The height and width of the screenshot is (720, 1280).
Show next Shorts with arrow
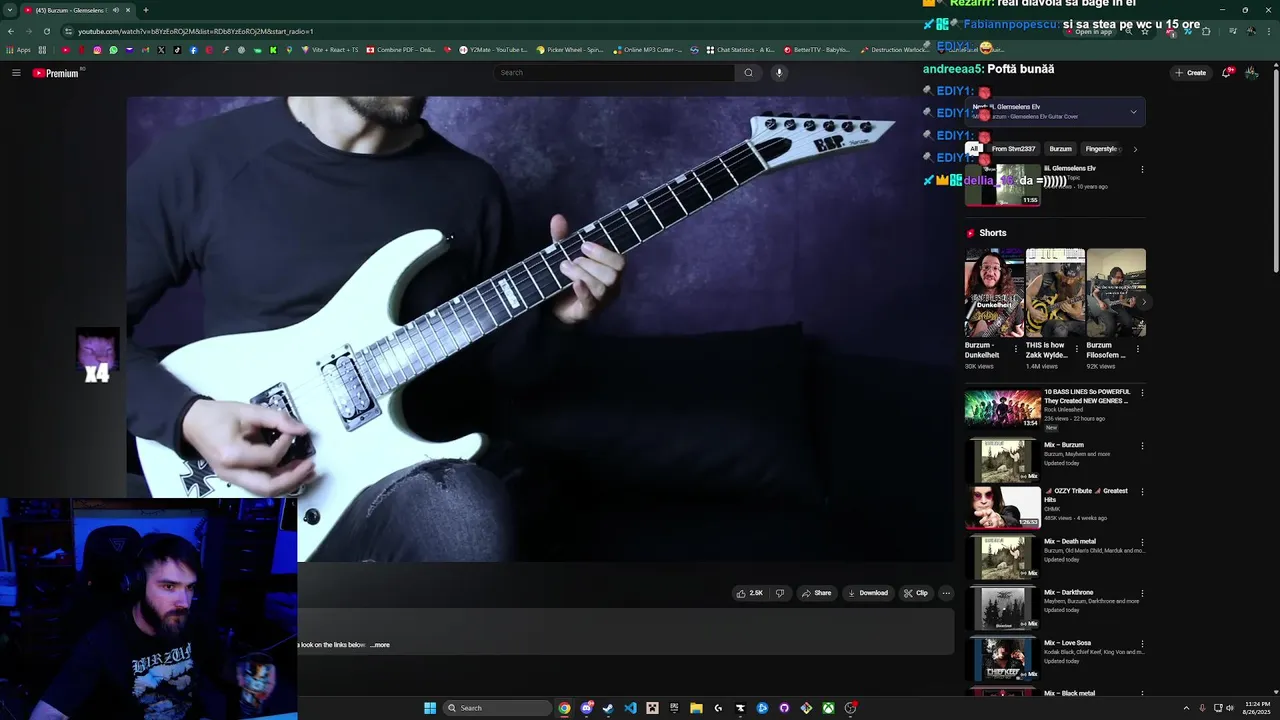[x=1143, y=301]
